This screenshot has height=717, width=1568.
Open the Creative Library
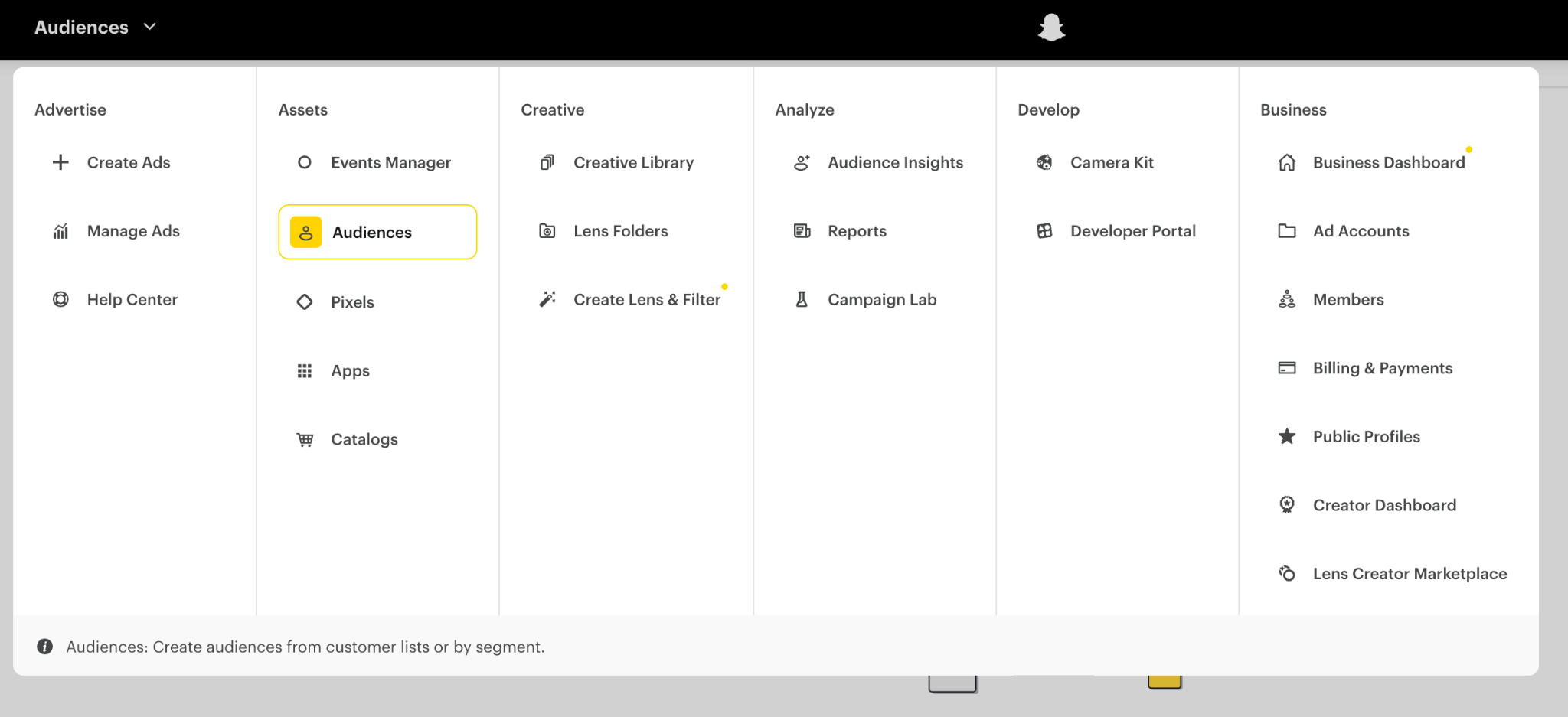pyautogui.click(x=634, y=162)
